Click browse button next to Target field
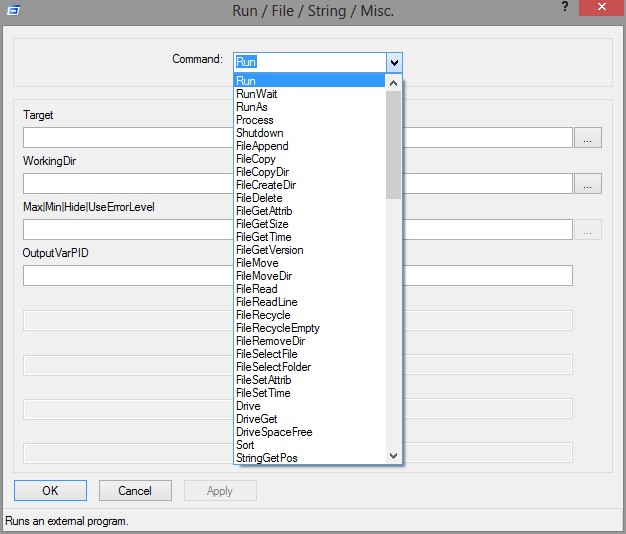626x534 pixels. pyautogui.click(x=588, y=138)
